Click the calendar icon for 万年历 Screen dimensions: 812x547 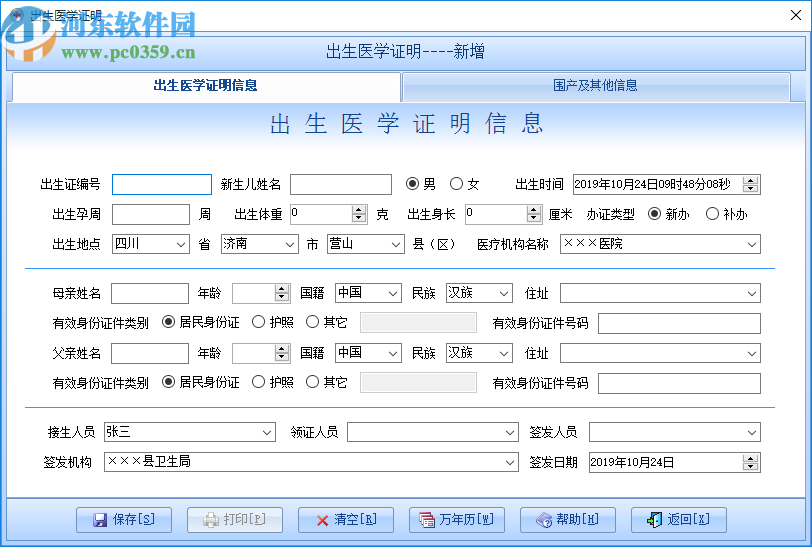click(x=427, y=520)
